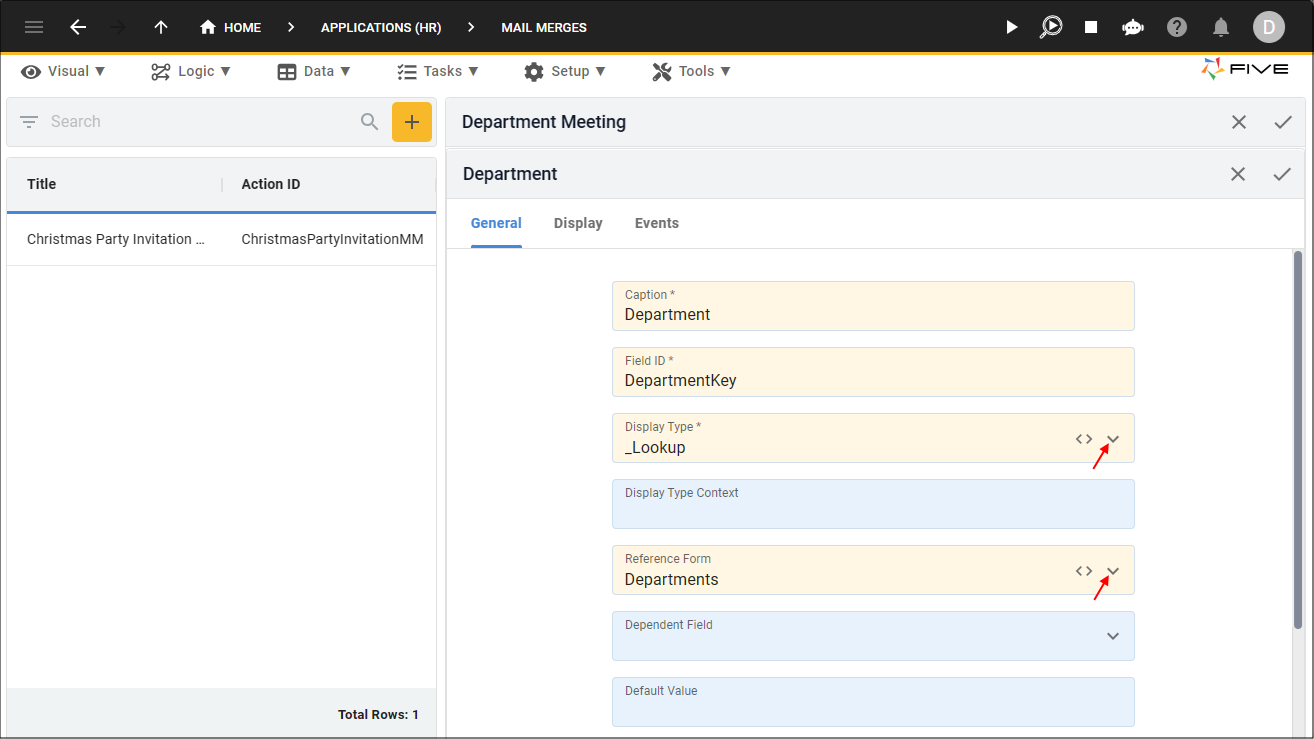Image resolution: width=1314 pixels, height=739 pixels.
Task: Expand the Reference Form dropdown arrow
Action: click(x=1113, y=571)
